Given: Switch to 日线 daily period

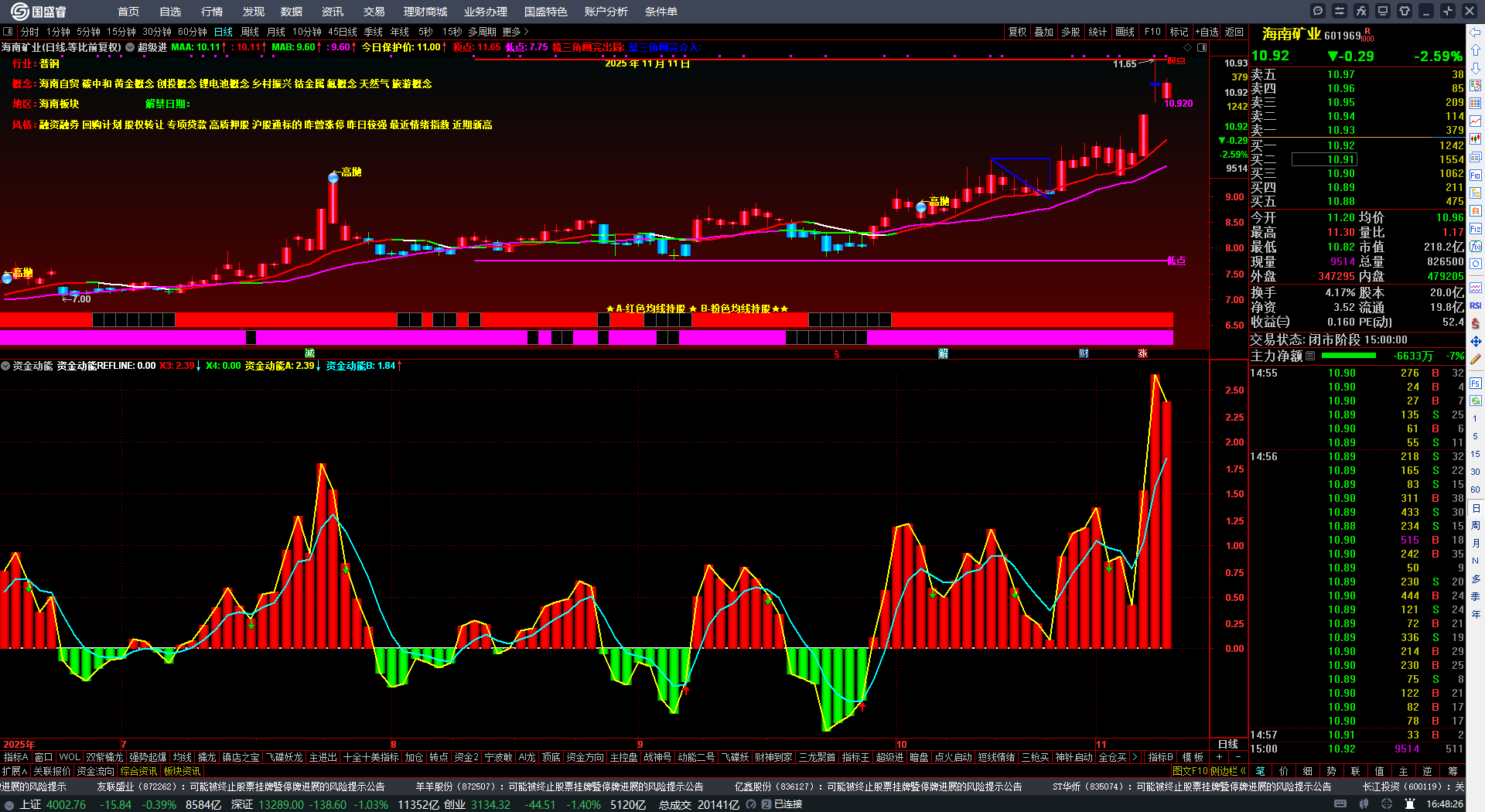Looking at the screenshot, I should point(224,32).
